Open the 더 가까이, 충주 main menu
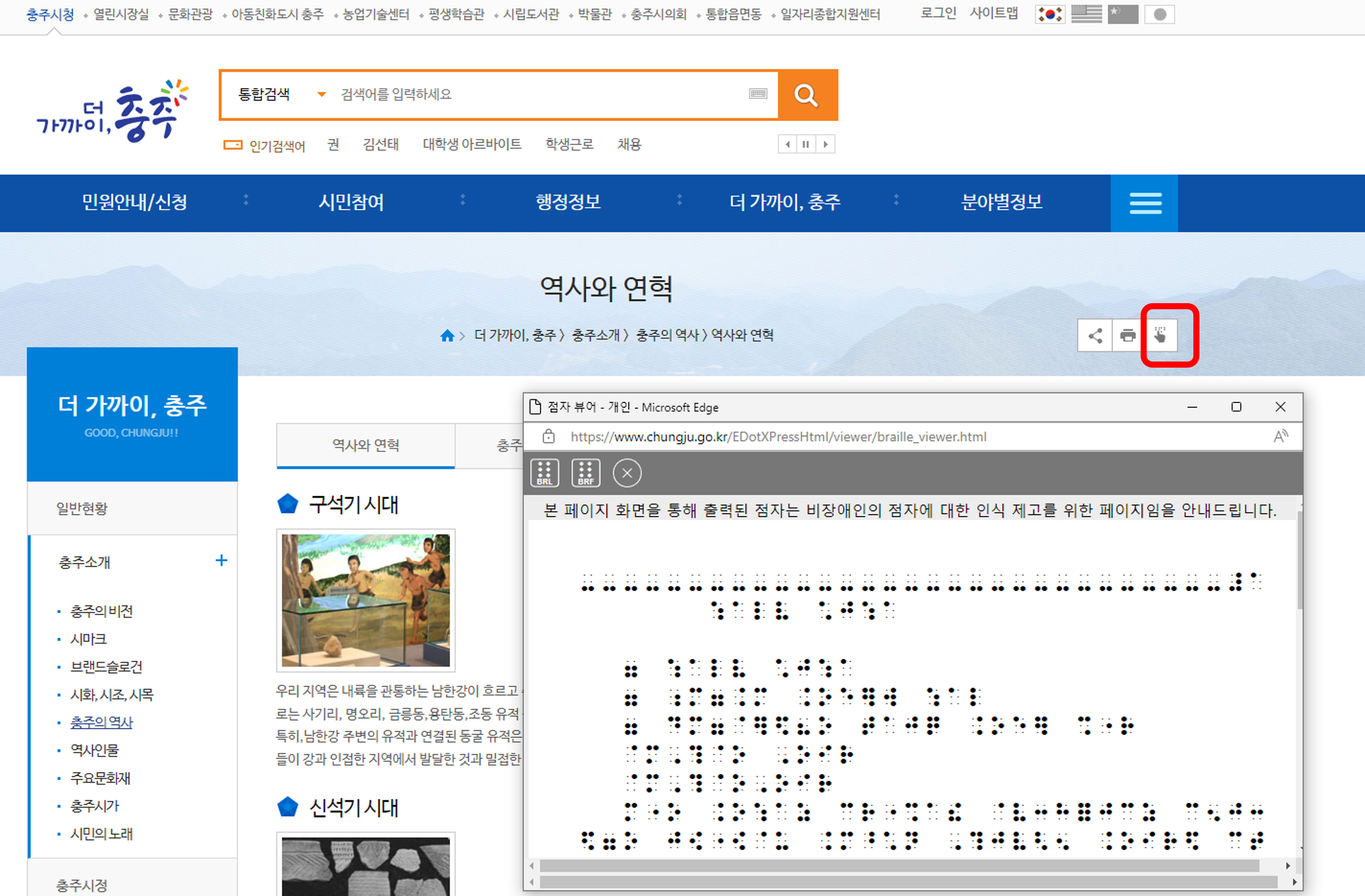Image resolution: width=1365 pixels, height=896 pixels. [785, 203]
